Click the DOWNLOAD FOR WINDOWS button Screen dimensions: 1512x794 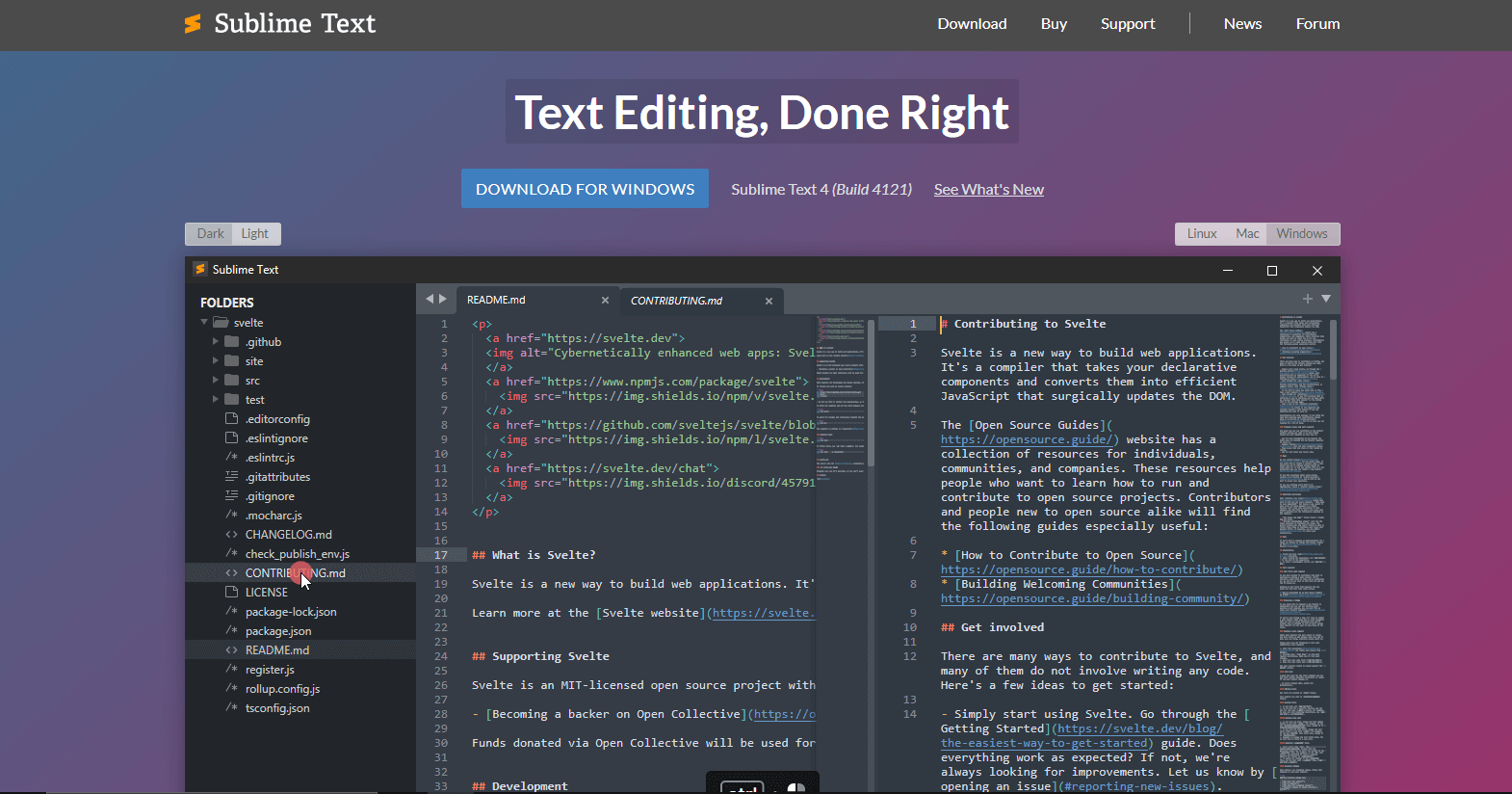[x=585, y=189]
